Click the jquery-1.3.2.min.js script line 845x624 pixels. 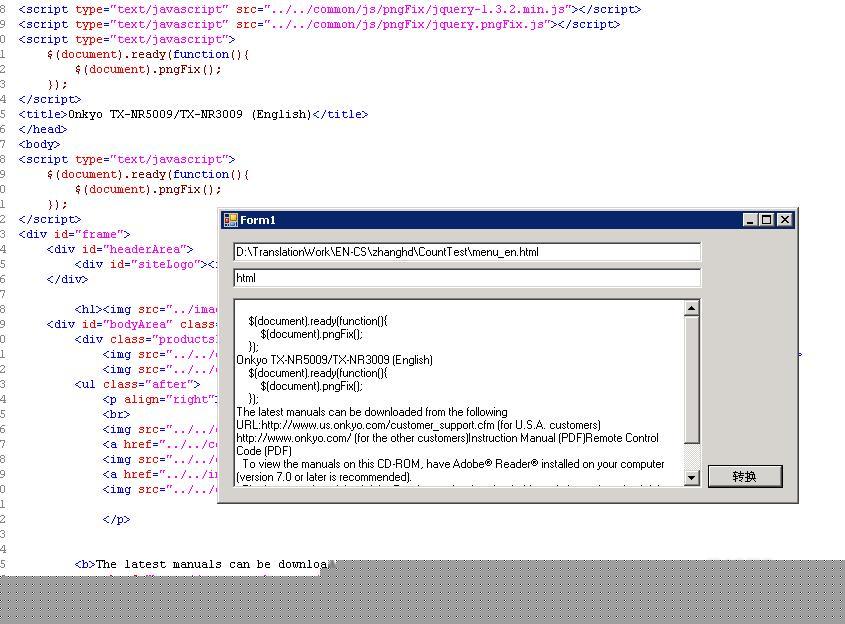330,9
